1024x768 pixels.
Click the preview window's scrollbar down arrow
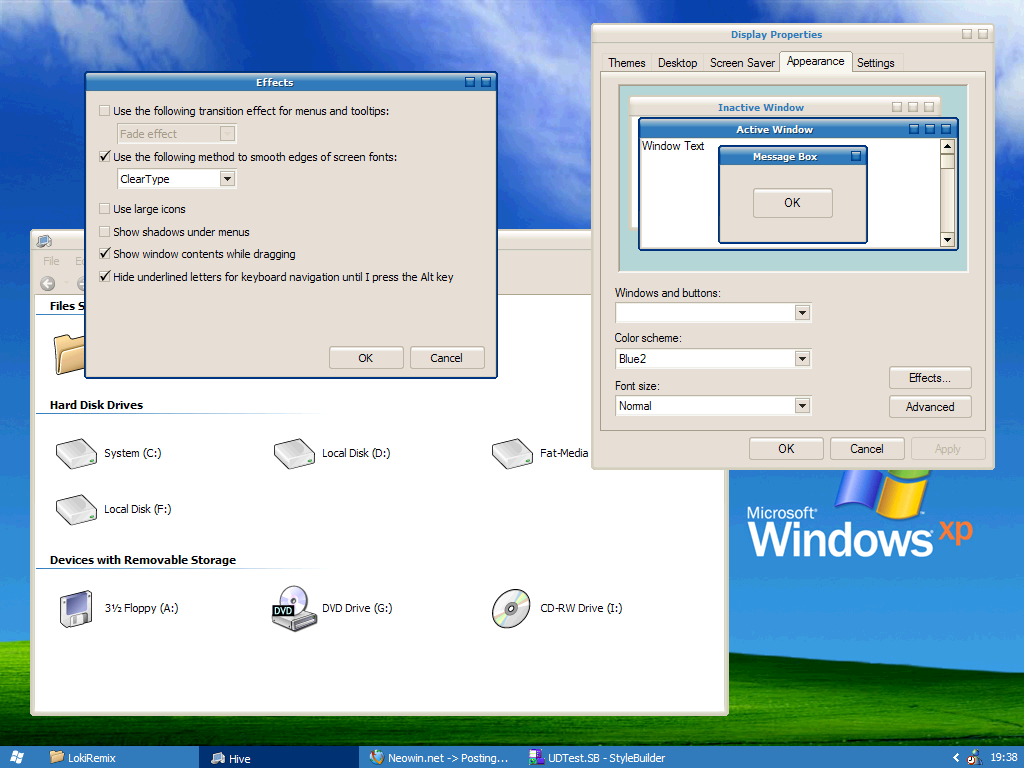947,240
